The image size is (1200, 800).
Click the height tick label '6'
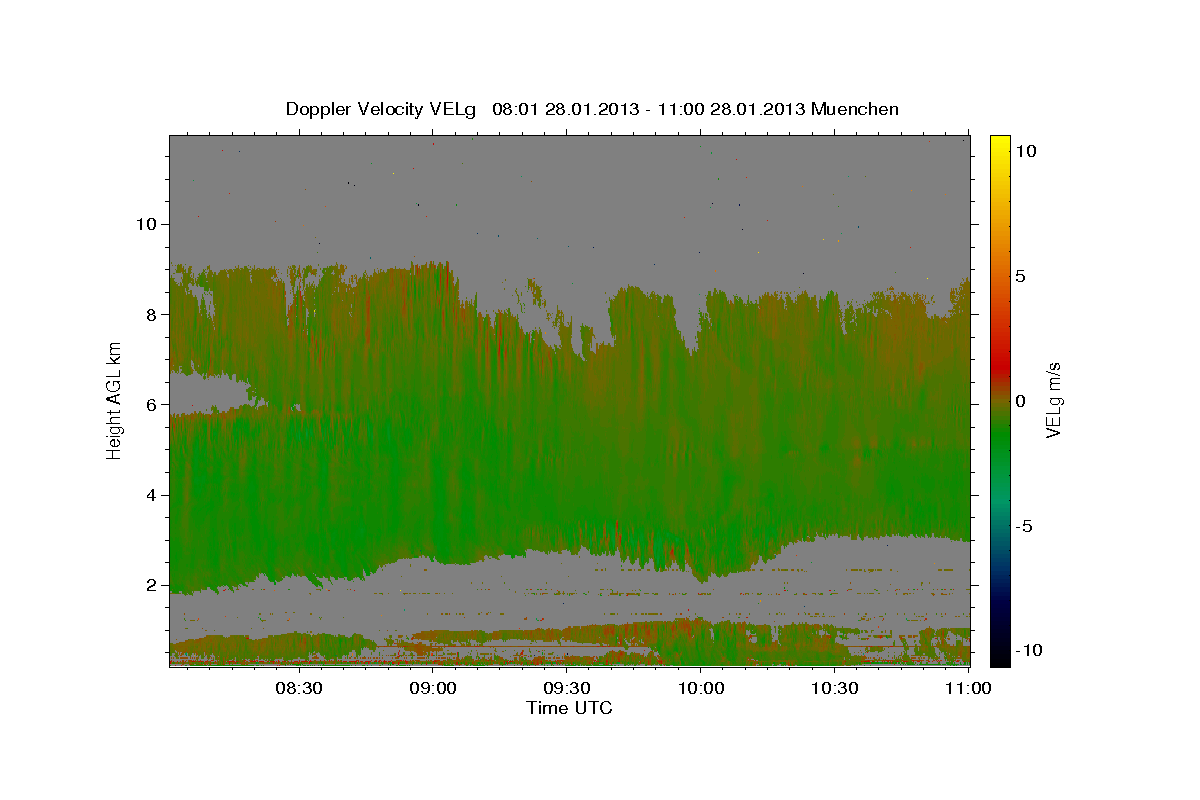coord(153,405)
